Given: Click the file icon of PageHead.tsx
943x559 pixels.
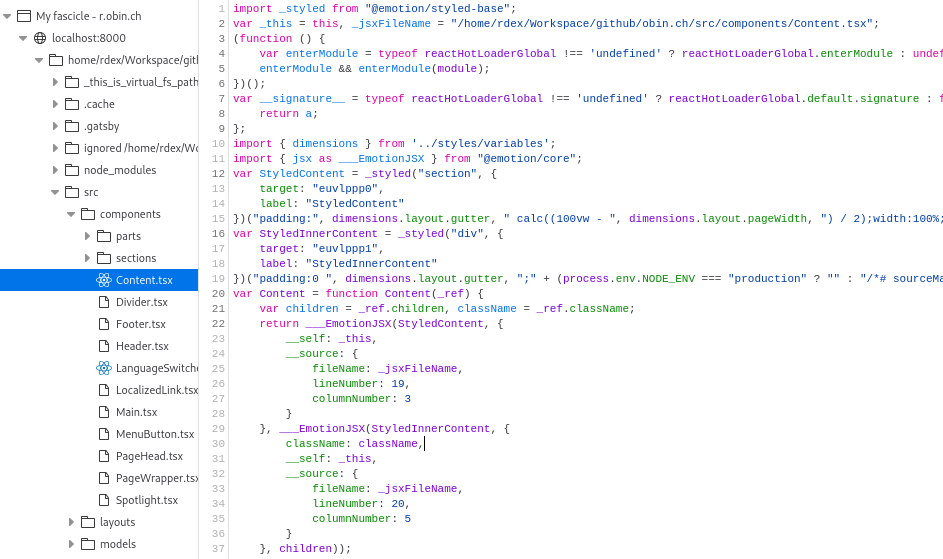Looking at the screenshot, I should coord(104,456).
